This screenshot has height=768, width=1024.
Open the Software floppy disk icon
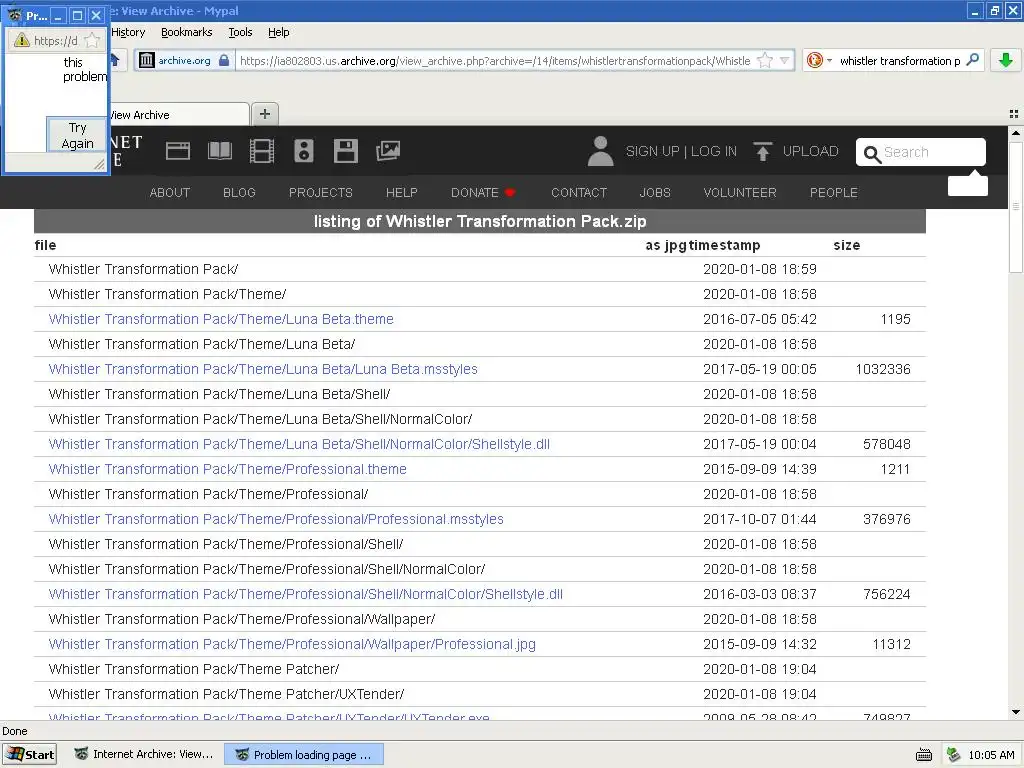345,151
